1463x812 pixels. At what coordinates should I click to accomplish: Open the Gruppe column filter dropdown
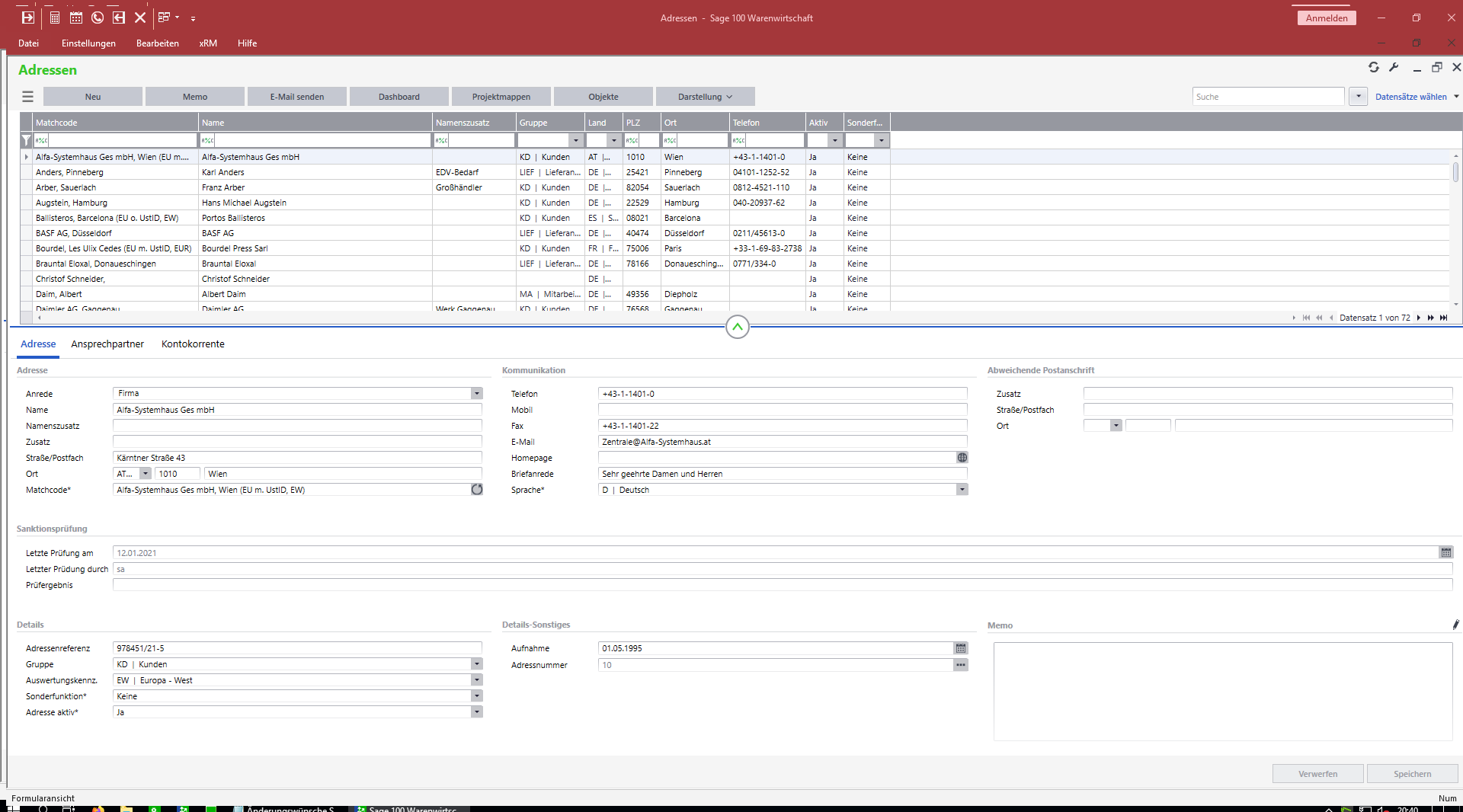[x=576, y=140]
